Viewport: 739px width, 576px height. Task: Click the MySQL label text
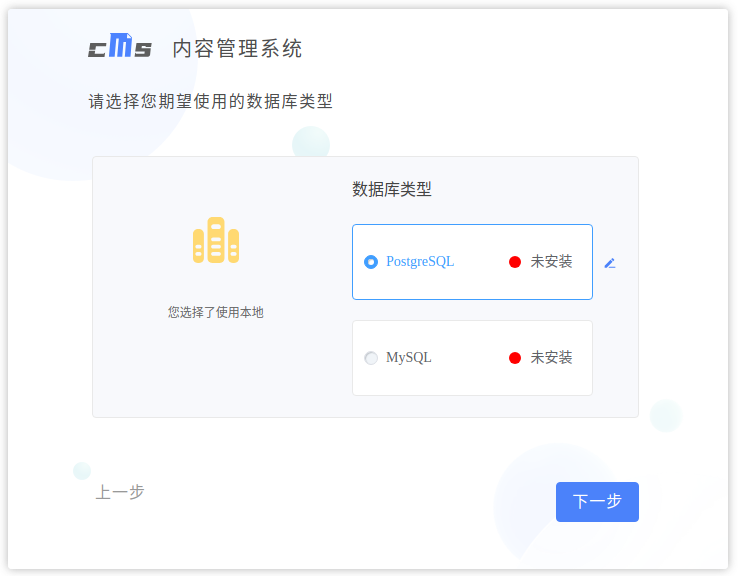click(409, 358)
